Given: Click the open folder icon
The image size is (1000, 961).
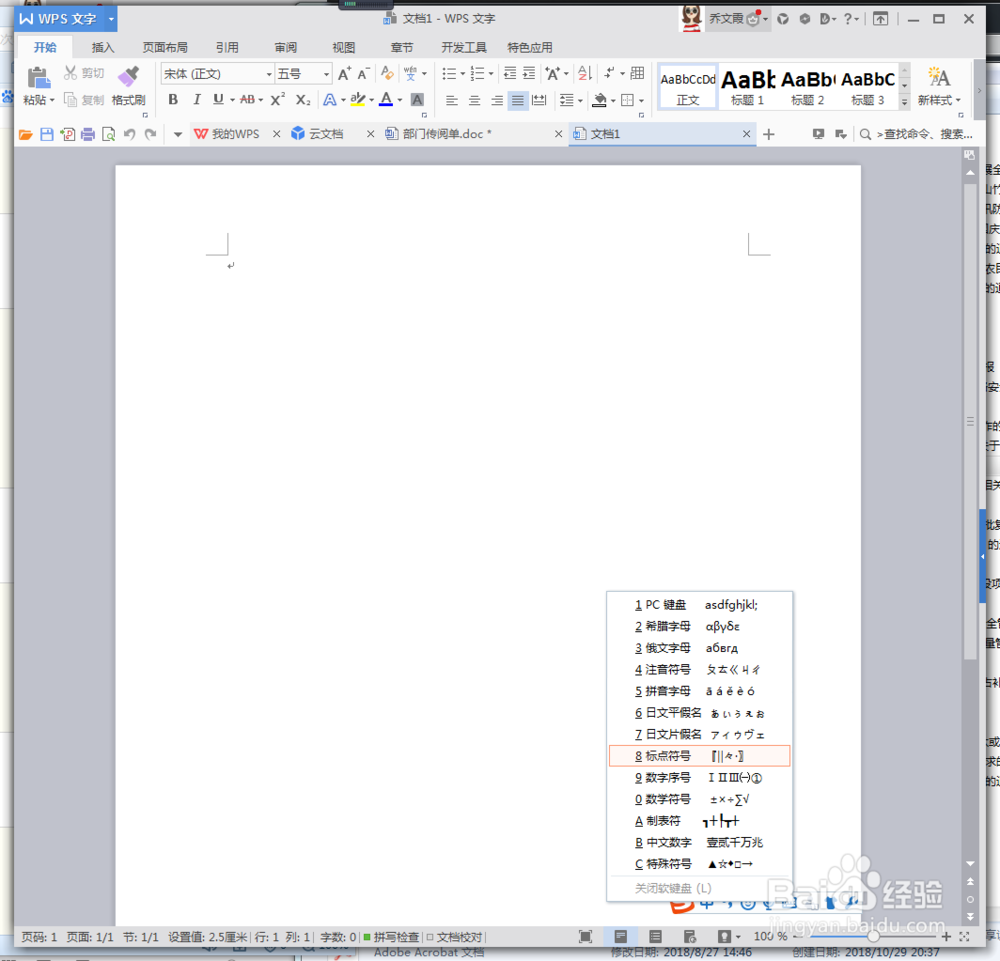Looking at the screenshot, I should [26, 134].
